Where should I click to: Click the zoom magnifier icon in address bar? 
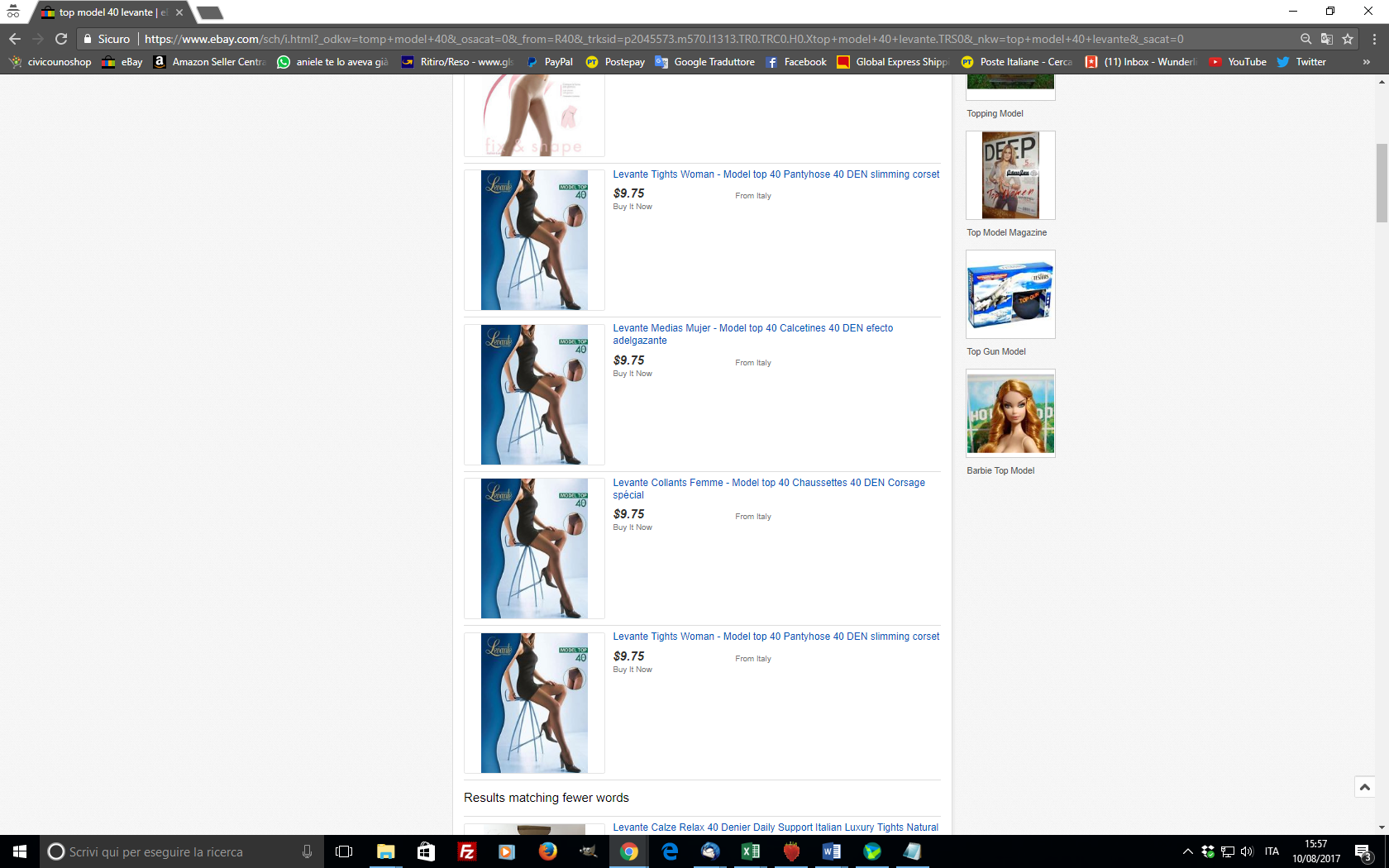click(1305, 39)
